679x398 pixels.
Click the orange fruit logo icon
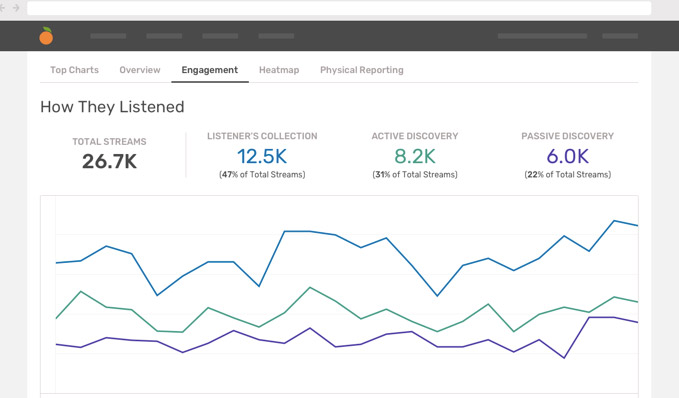coord(46,36)
